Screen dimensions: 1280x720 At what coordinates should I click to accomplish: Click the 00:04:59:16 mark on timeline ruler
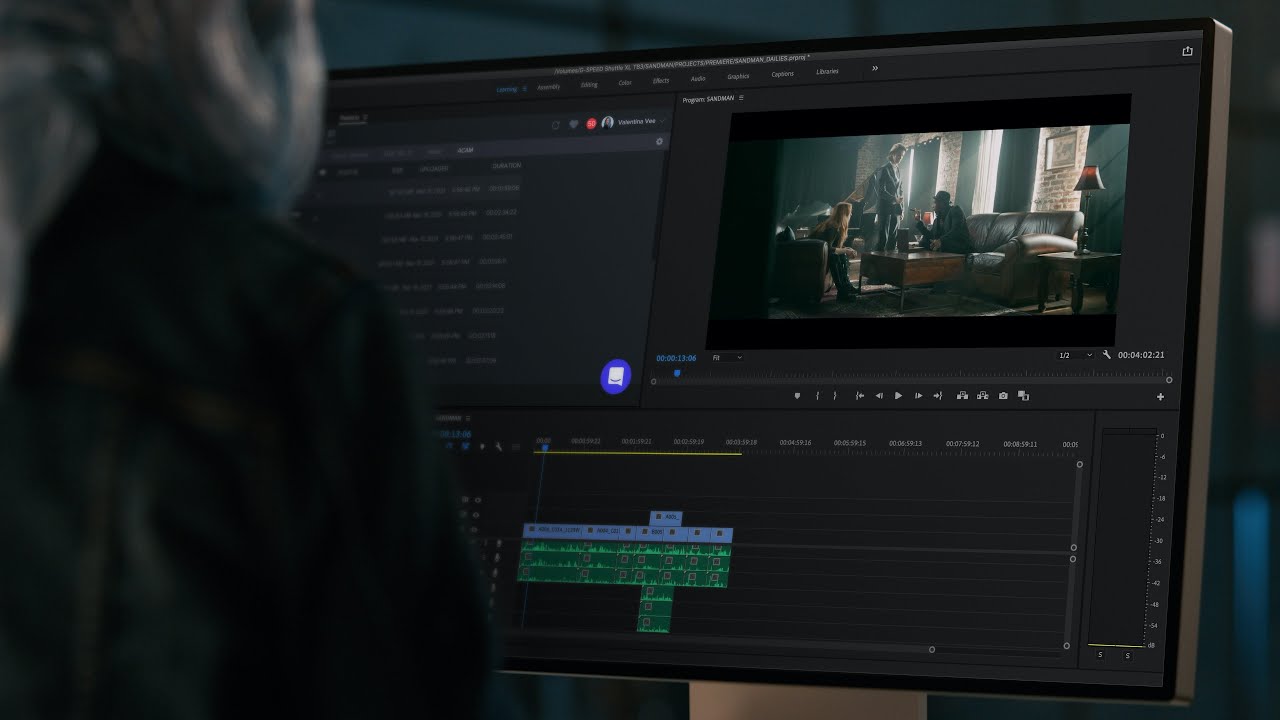click(795, 442)
